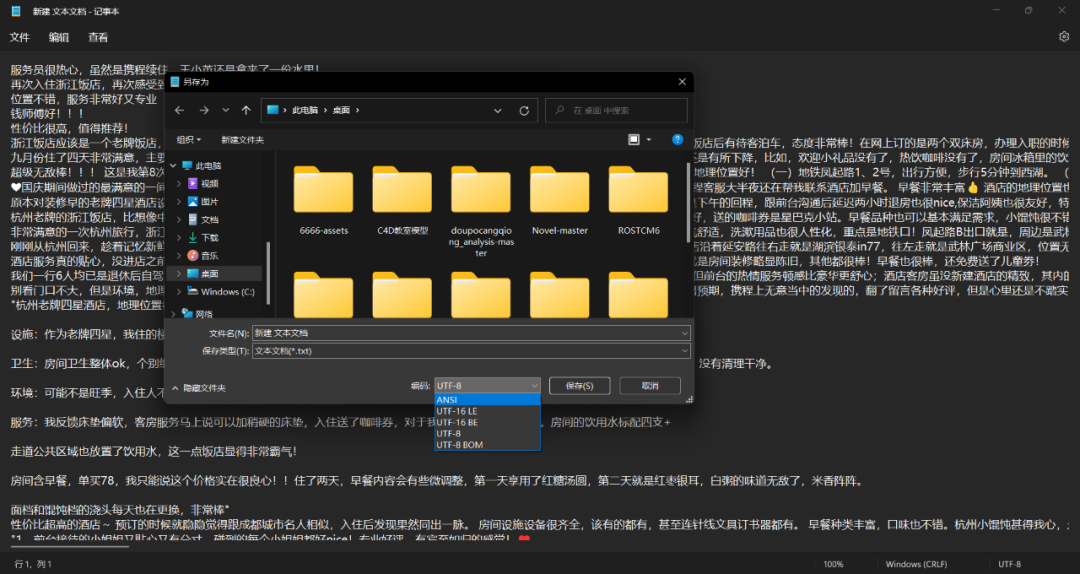Open 图片 in the navigation tree

[x=210, y=202]
